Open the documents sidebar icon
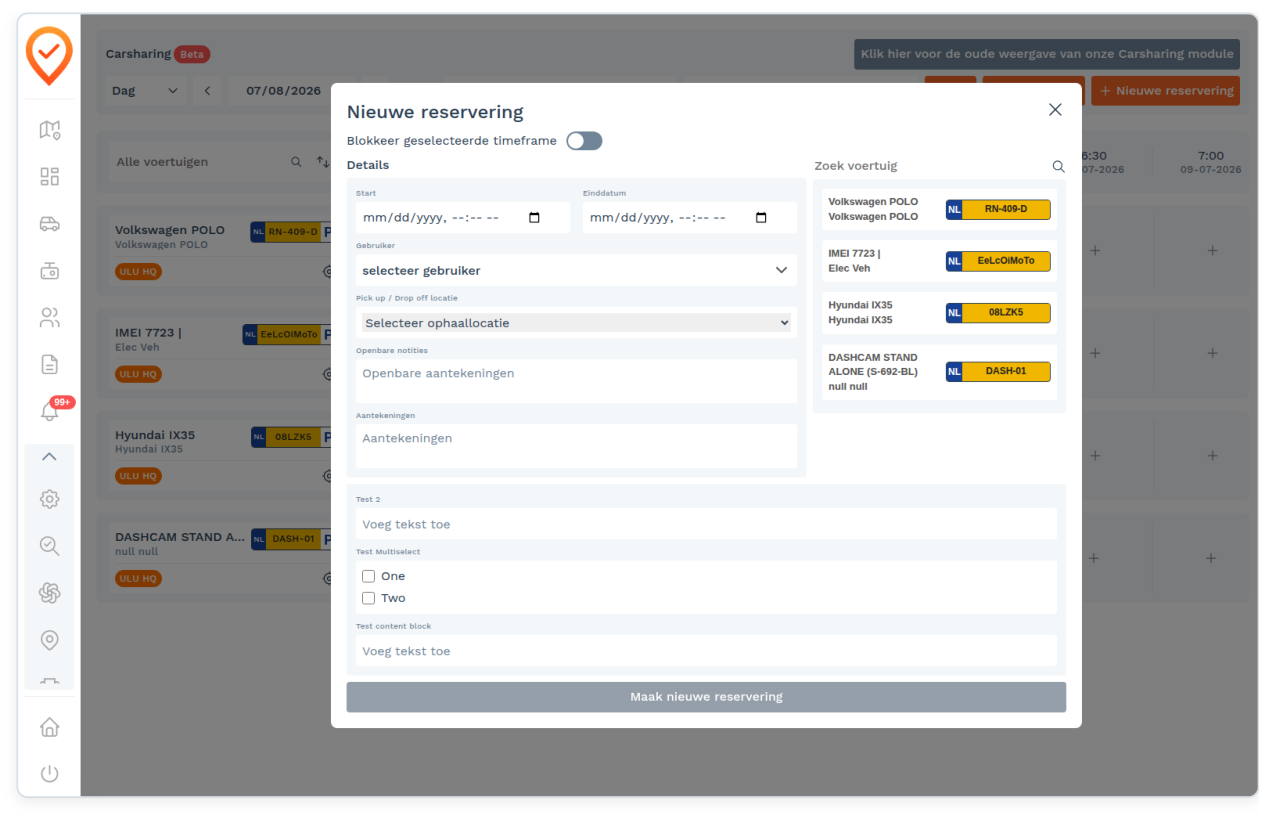 pyautogui.click(x=49, y=364)
